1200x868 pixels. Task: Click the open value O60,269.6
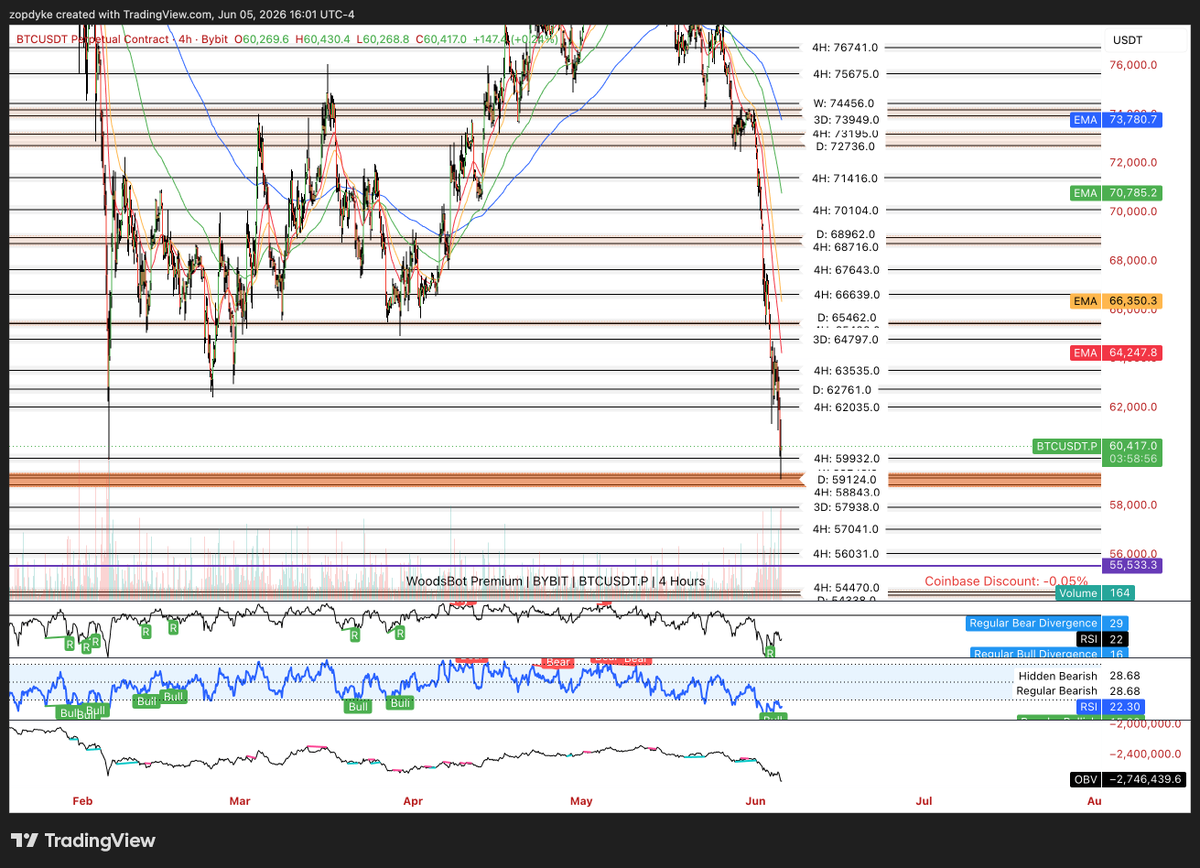pos(262,38)
